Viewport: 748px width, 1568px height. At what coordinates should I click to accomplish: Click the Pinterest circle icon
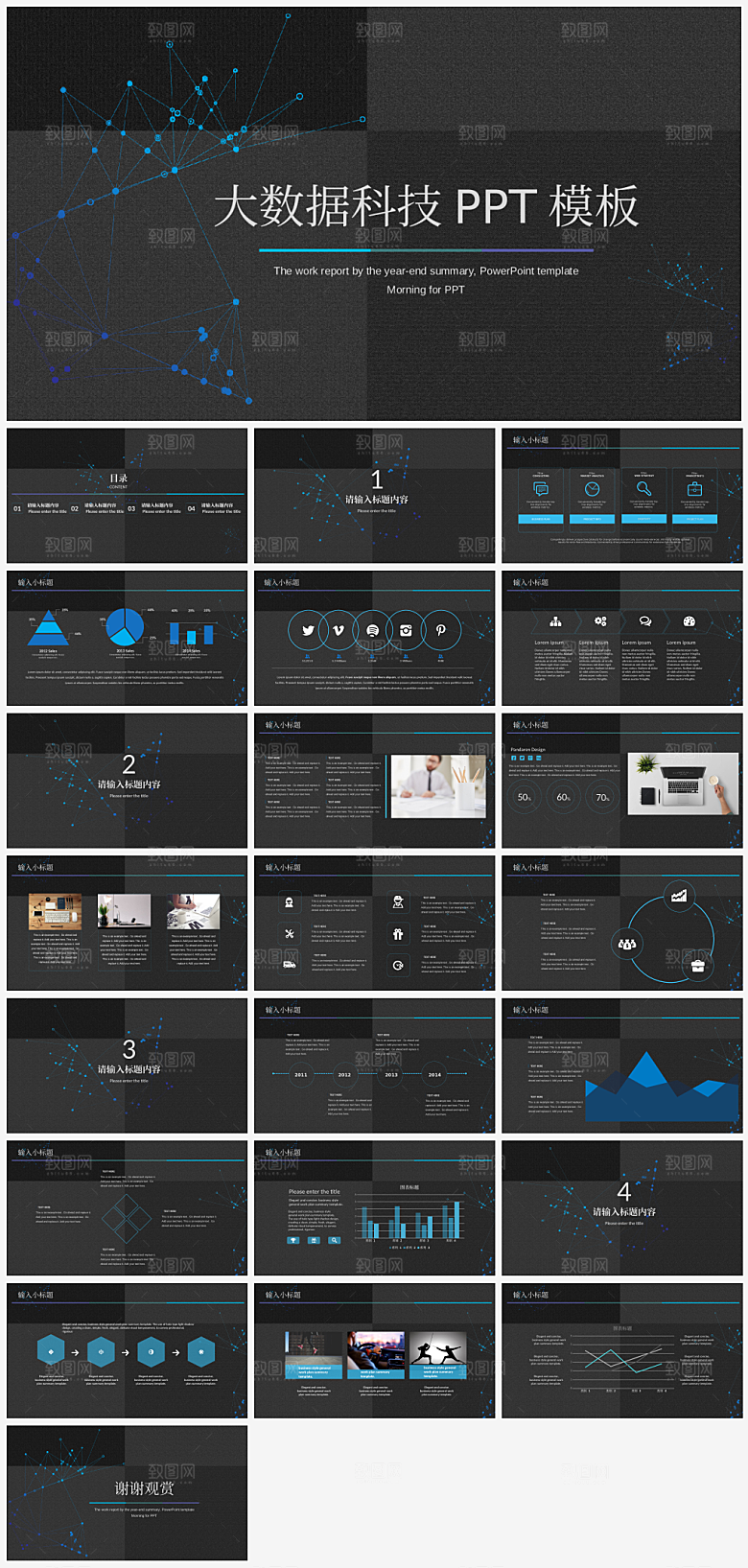pyautogui.click(x=441, y=630)
